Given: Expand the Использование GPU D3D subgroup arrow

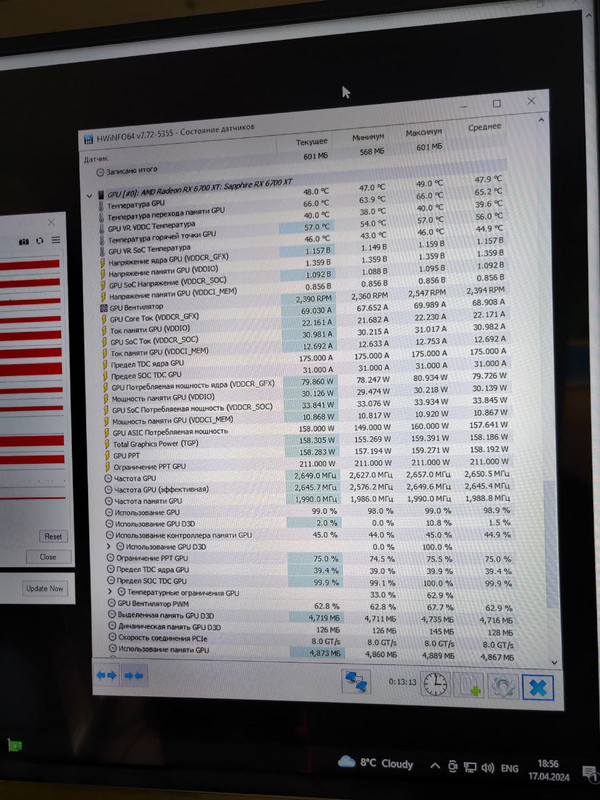Looking at the screenshot, I should (109, 546).
